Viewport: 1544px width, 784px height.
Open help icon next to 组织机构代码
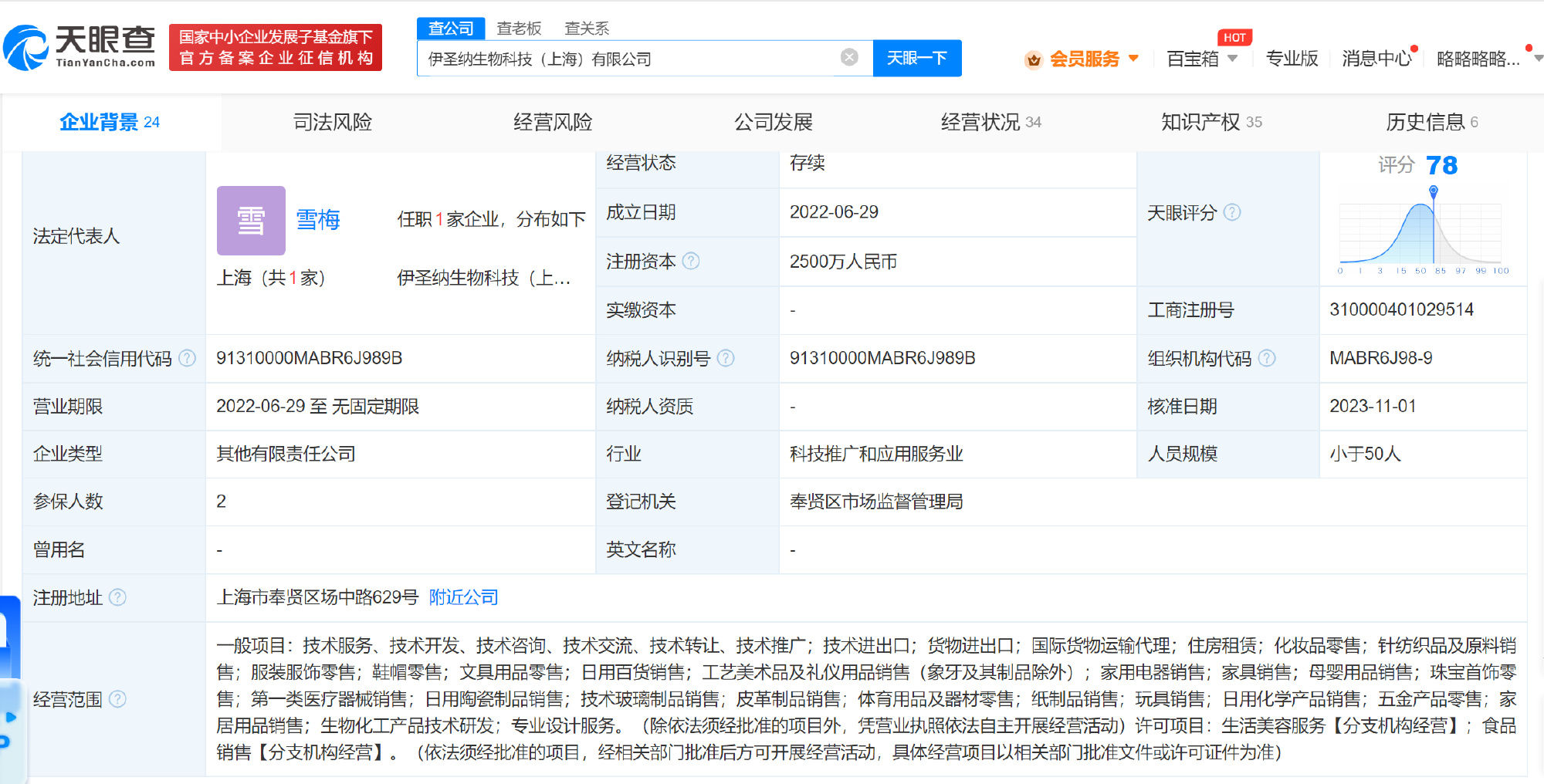[1267, 358]
